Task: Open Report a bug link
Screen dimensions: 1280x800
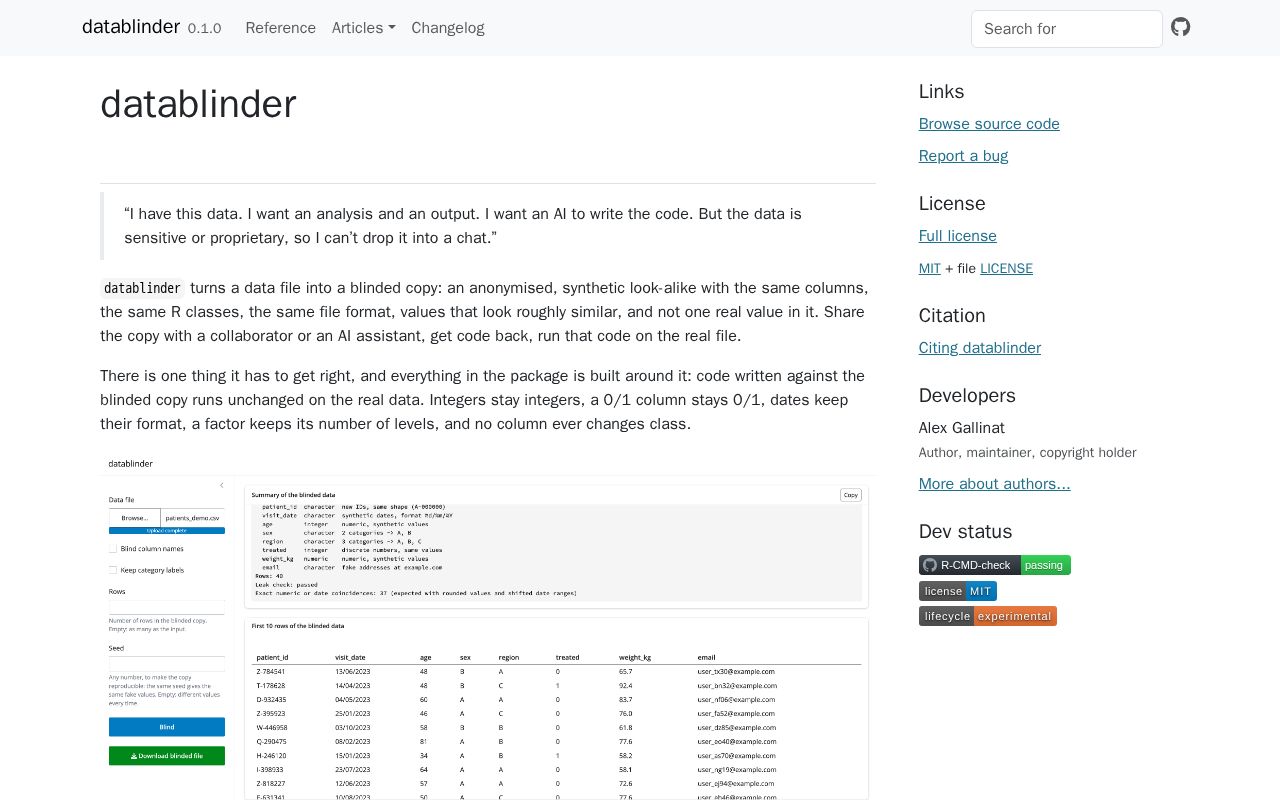Action: [x=963, y=156]
